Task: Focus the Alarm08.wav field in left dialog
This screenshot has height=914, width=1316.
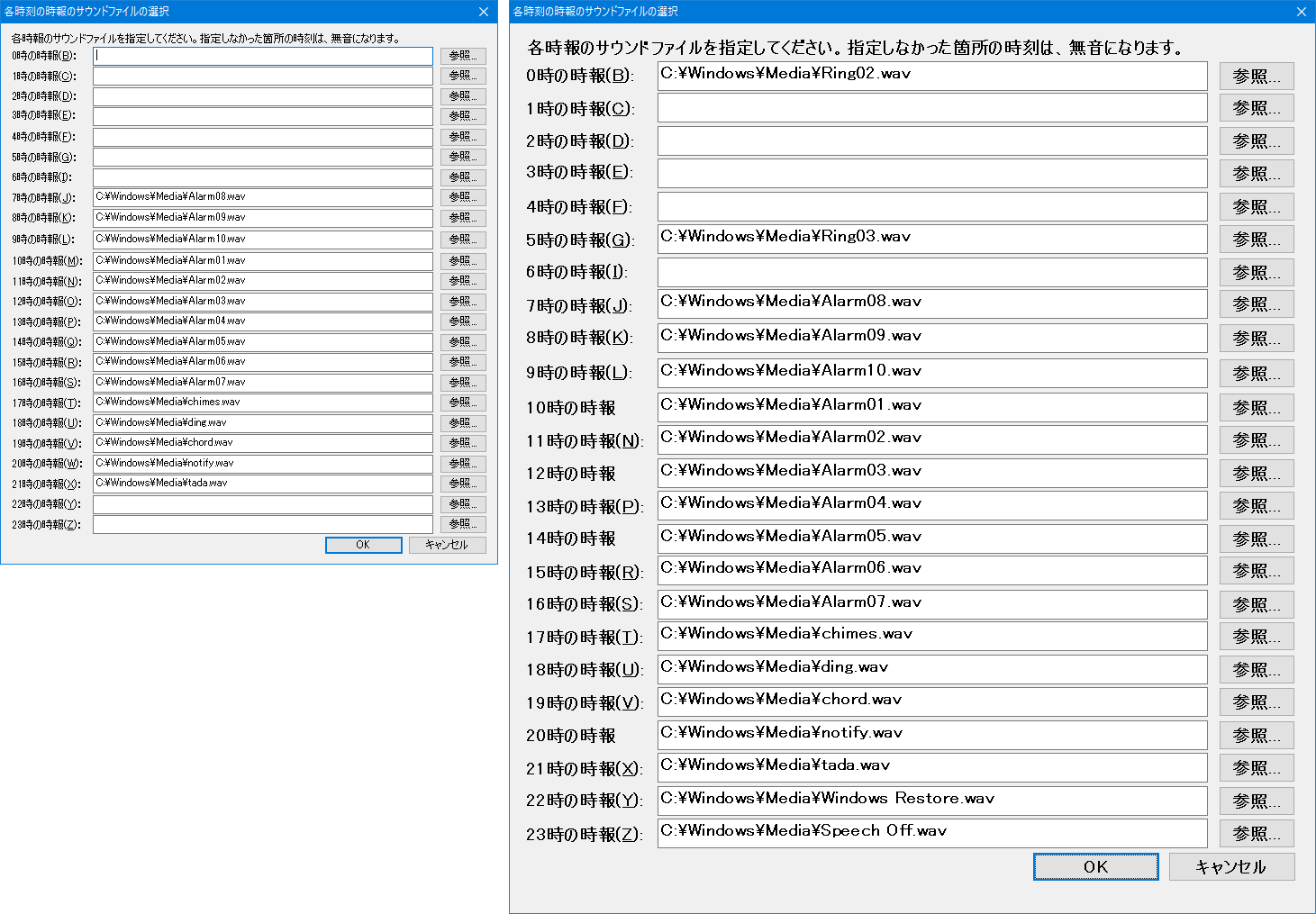Action: coord(263,197)
